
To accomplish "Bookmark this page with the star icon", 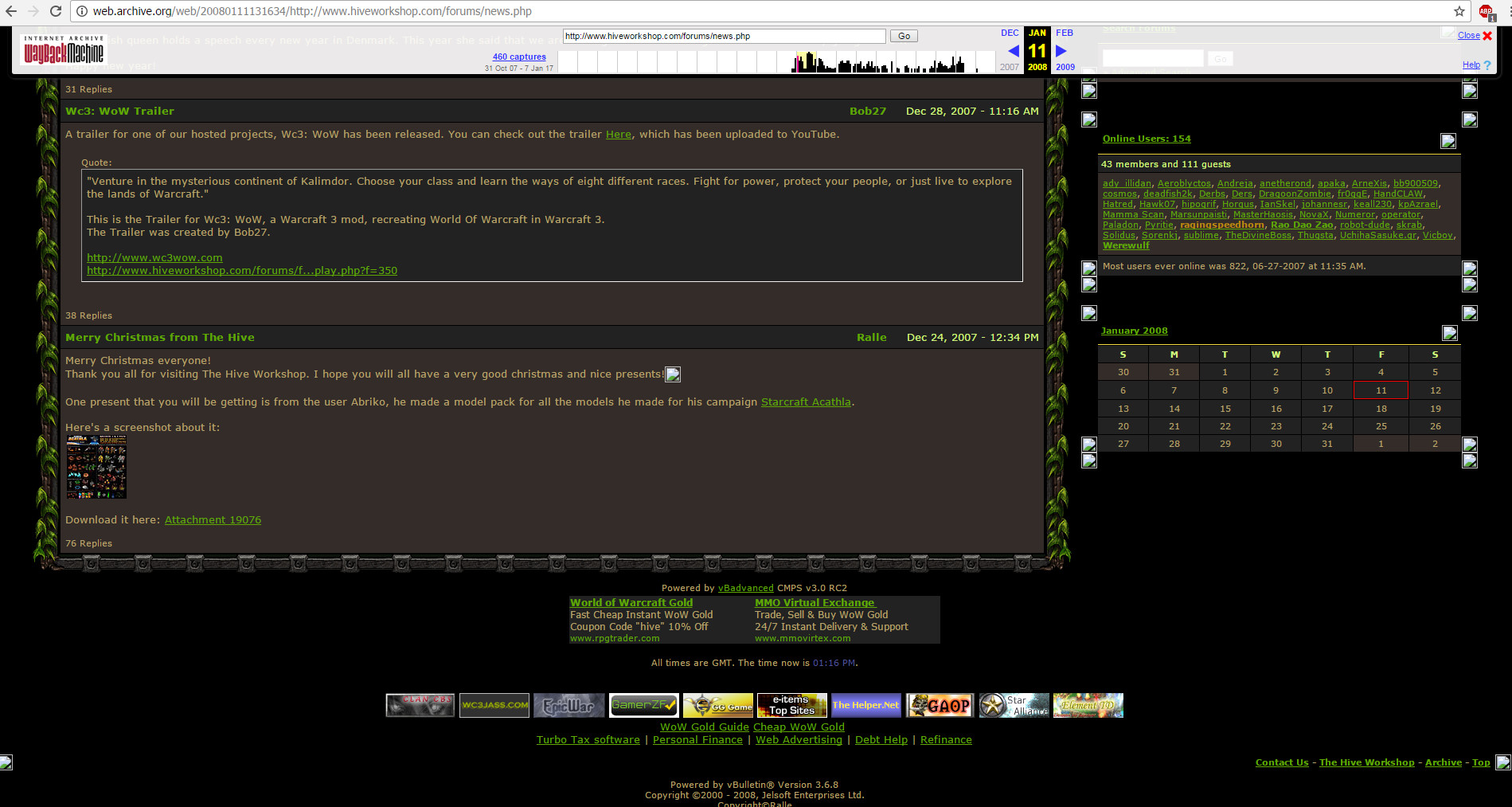I will click(x=1459, y=11).
